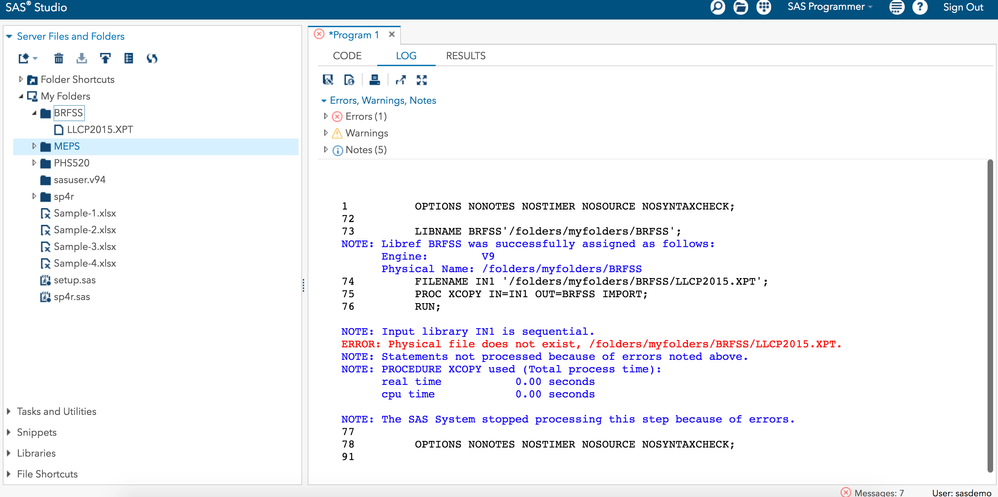Expand the PHS520 folder
Viewport: 998px width, 497px height.
coord(34,163)
